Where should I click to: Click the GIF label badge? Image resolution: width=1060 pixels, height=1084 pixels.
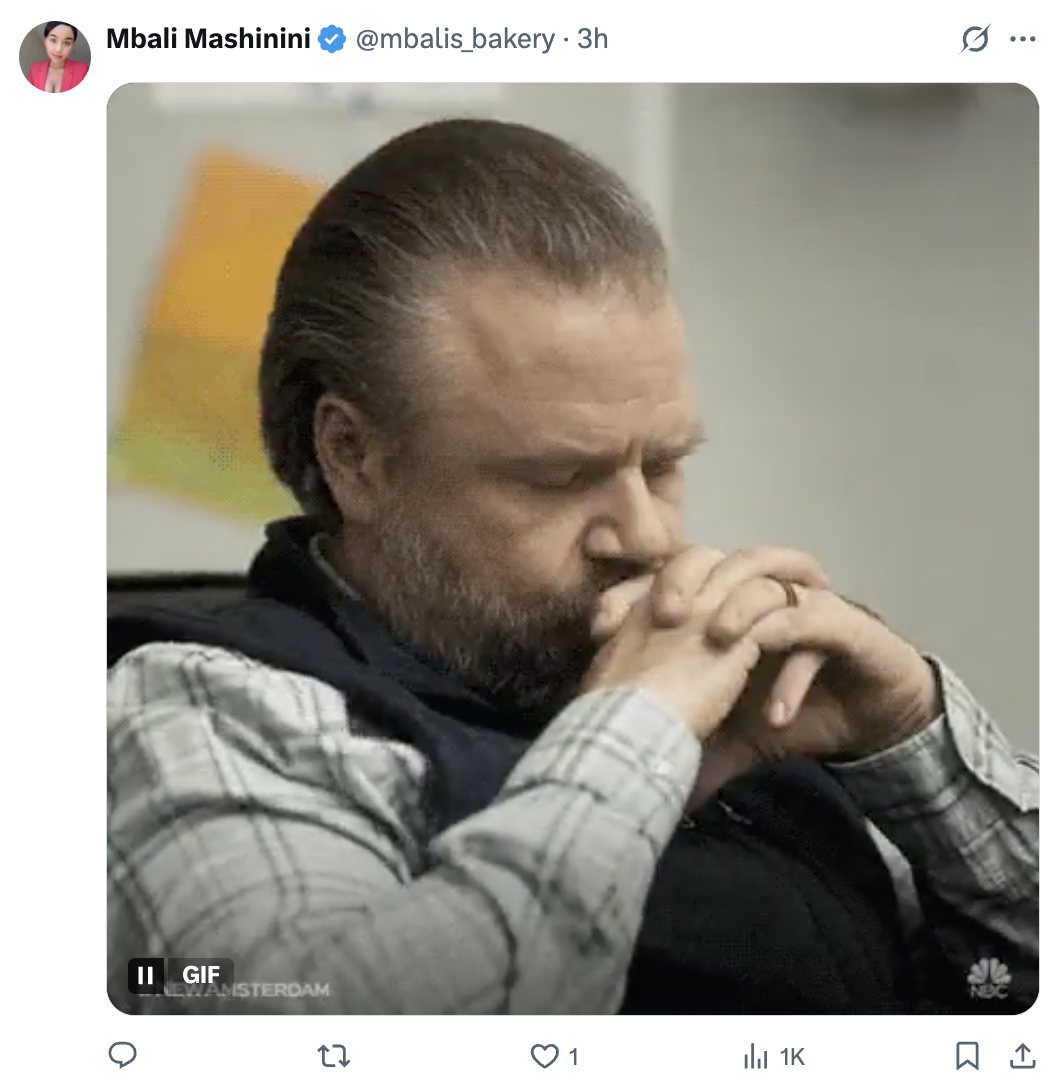(x=201, y=975)
